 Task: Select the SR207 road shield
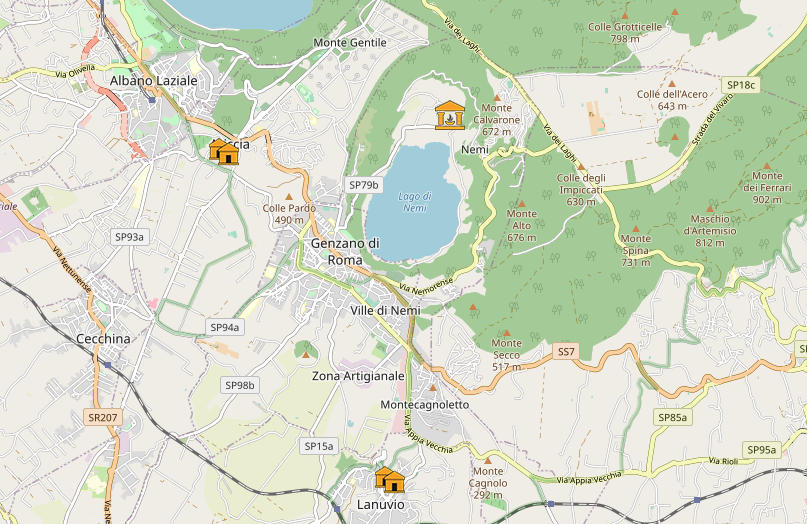click(x=102, y=416)
